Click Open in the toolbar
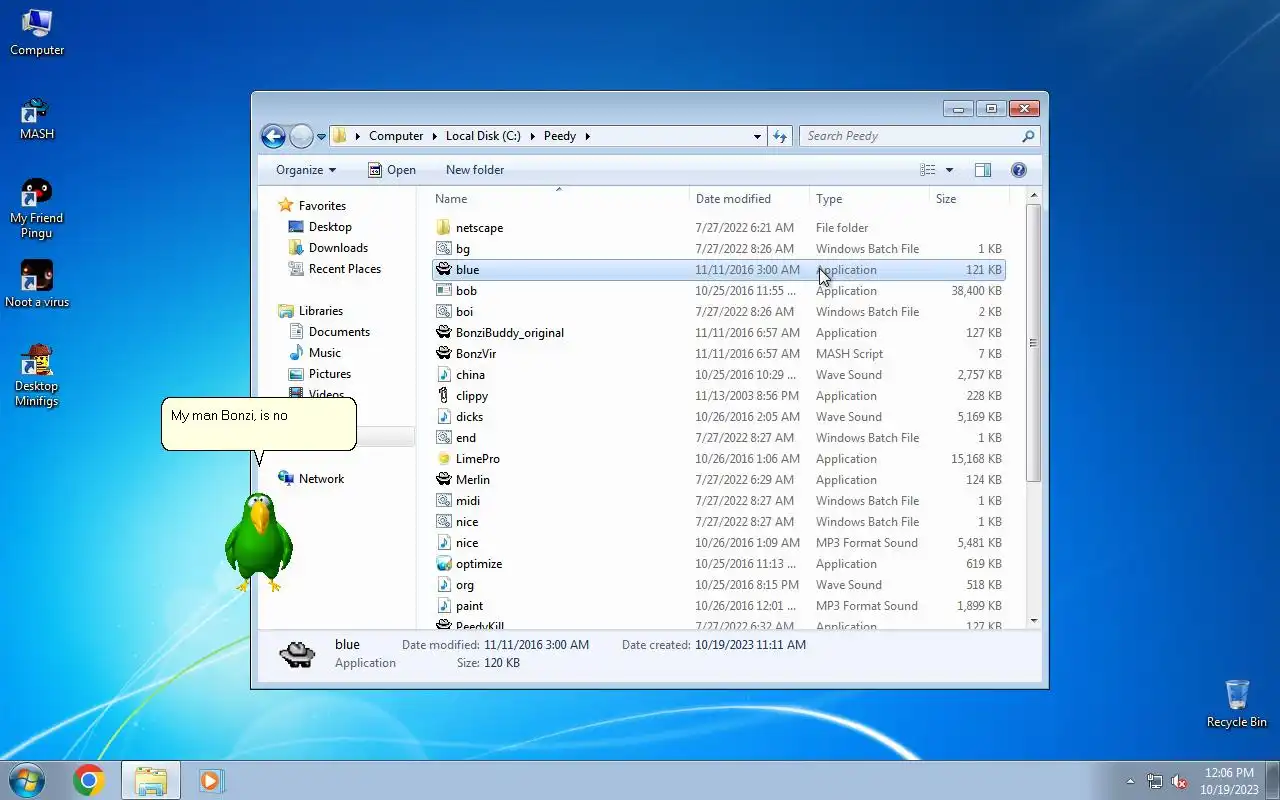 [391, 170]
